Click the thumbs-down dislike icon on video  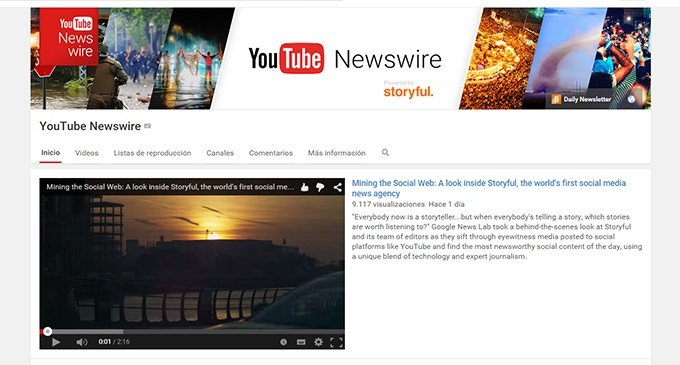[320, 187]
